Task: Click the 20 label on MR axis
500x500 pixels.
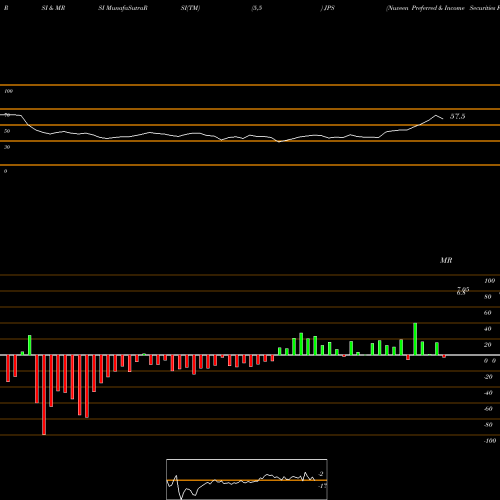Action: point(488,345)
